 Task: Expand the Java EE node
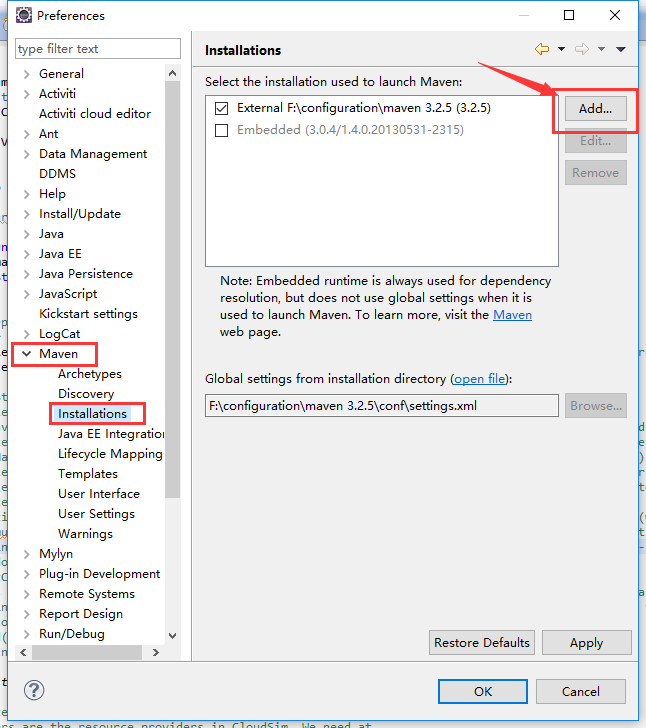[x=26, y=254]
